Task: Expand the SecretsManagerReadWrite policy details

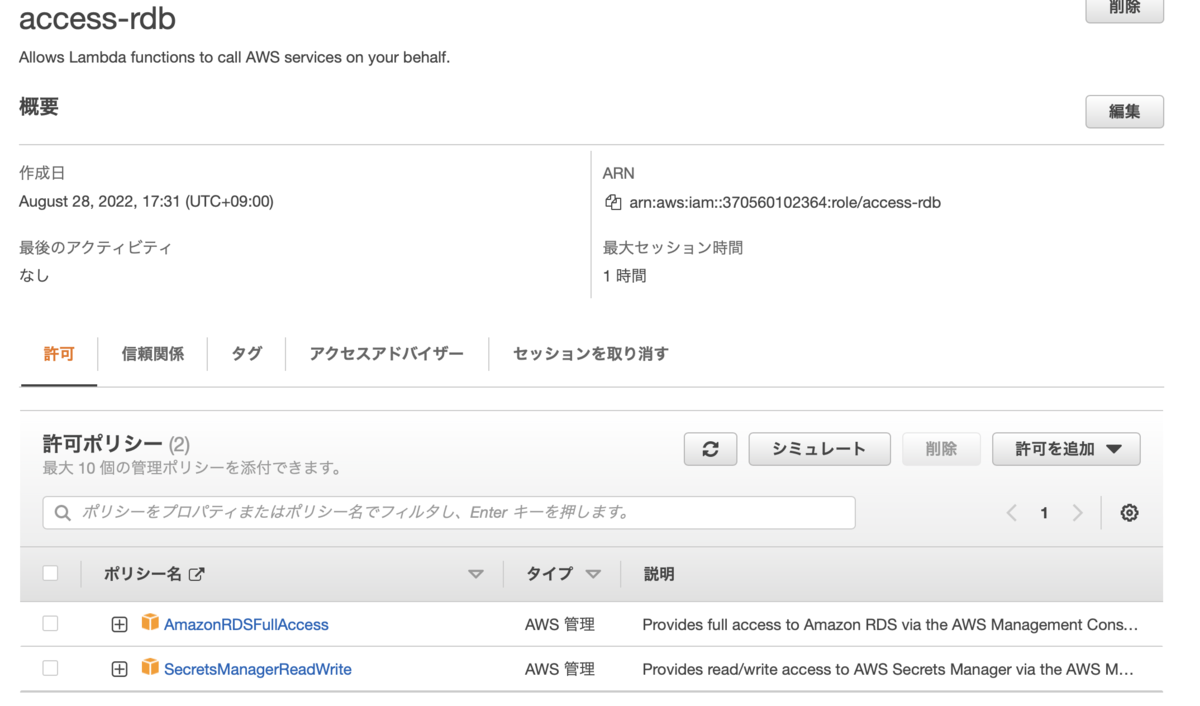Action: coord(119,669)
